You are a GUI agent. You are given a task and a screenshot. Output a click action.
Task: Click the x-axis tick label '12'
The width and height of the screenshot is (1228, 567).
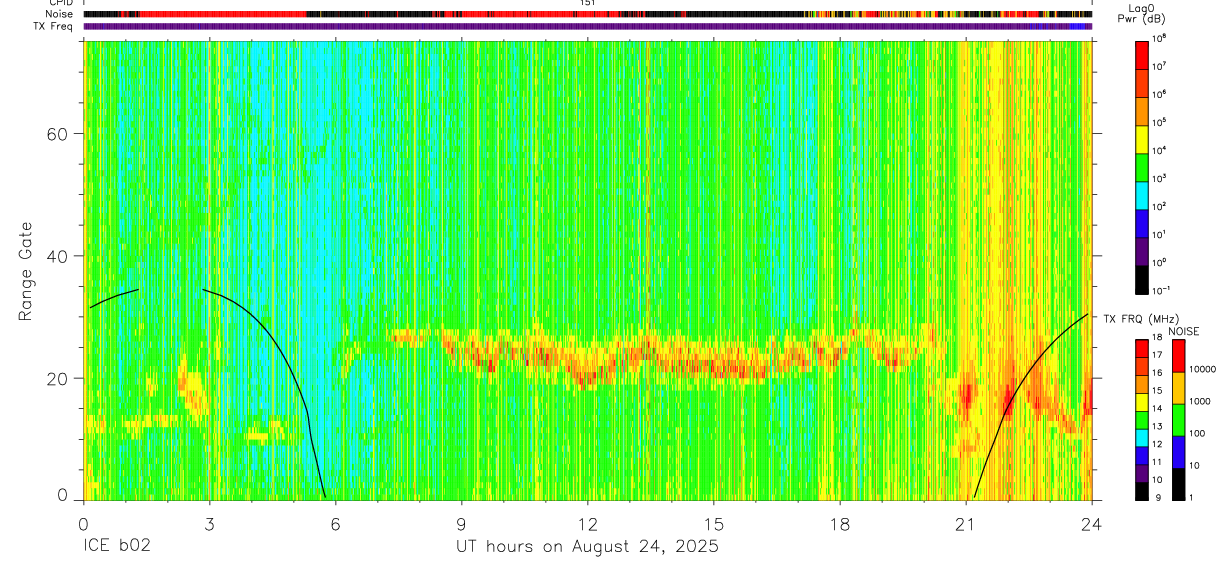tap(587, 522)
